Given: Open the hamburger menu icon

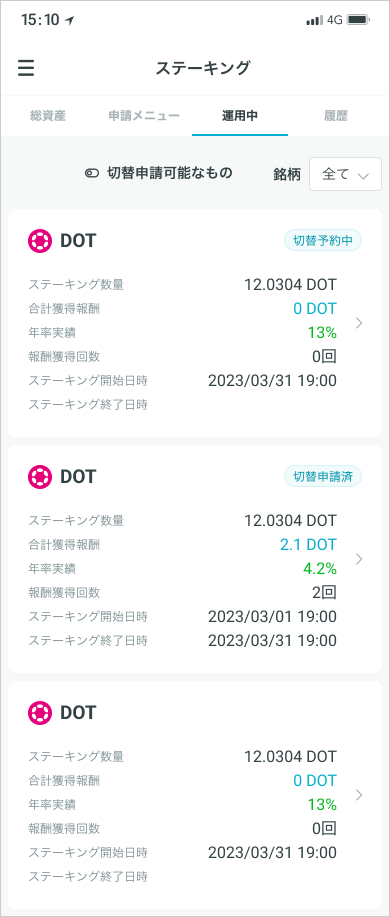Looking at the screenshot, I should 26,68.
